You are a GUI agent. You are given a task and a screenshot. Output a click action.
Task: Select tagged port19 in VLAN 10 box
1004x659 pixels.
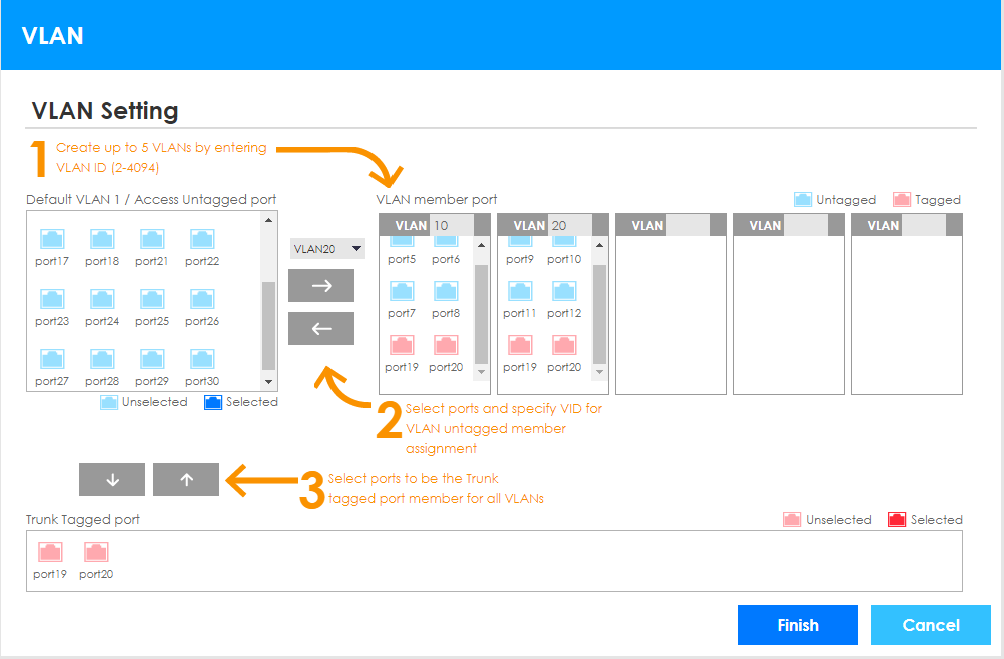(x=402, y=346)
